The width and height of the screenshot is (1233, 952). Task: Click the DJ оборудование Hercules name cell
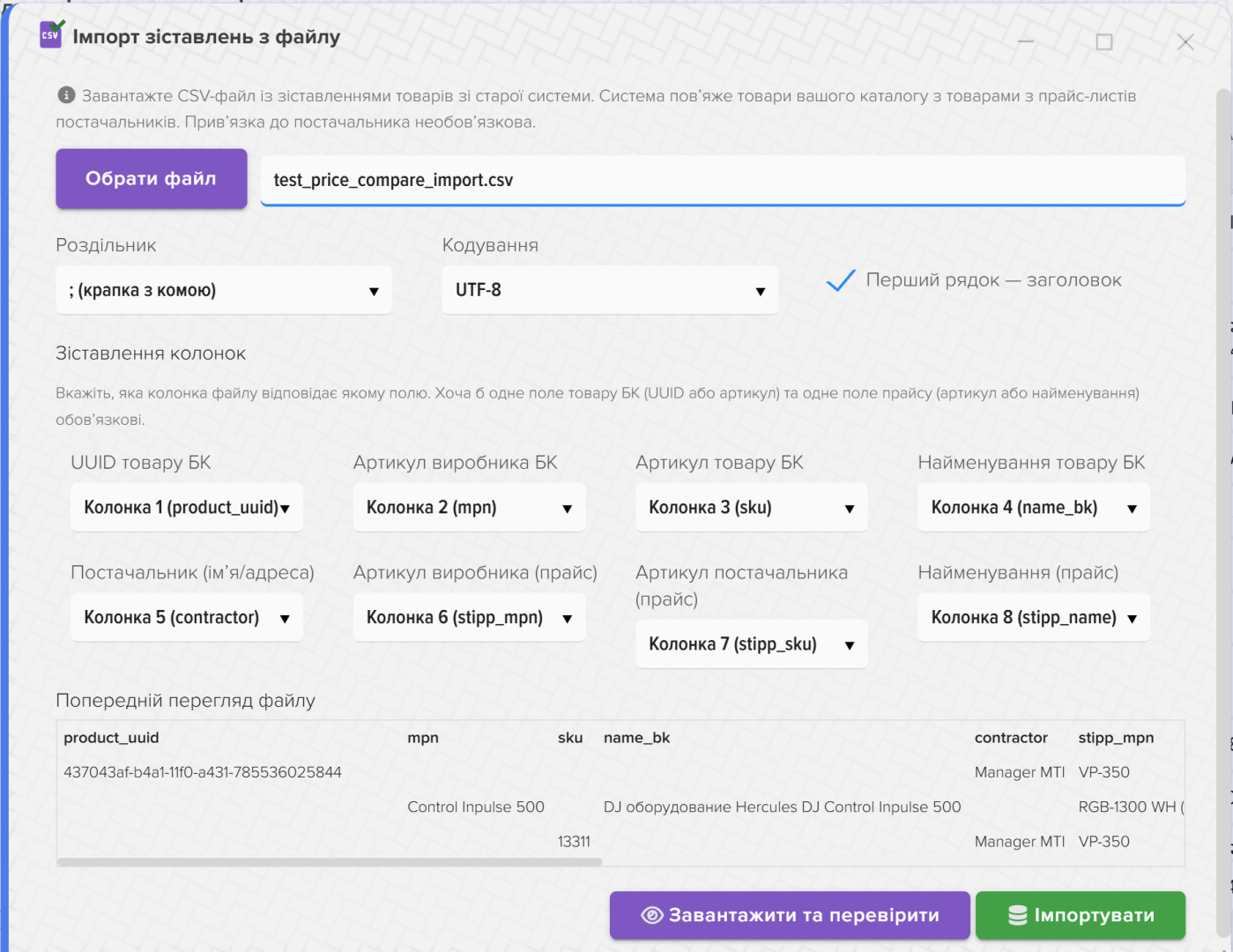tap(783, 807)
